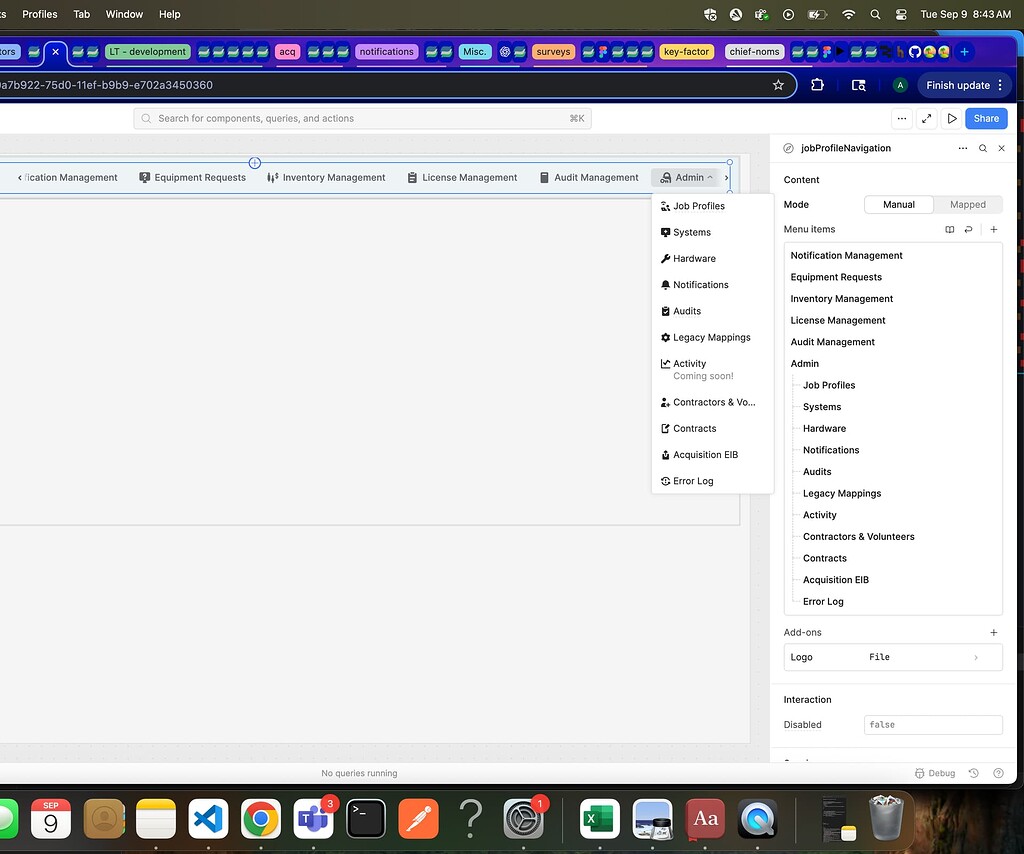Screen dimensions: 1024x854
Task: Expand to fullscreen using the expand arrows icon
Action: (x=926, y=117)
